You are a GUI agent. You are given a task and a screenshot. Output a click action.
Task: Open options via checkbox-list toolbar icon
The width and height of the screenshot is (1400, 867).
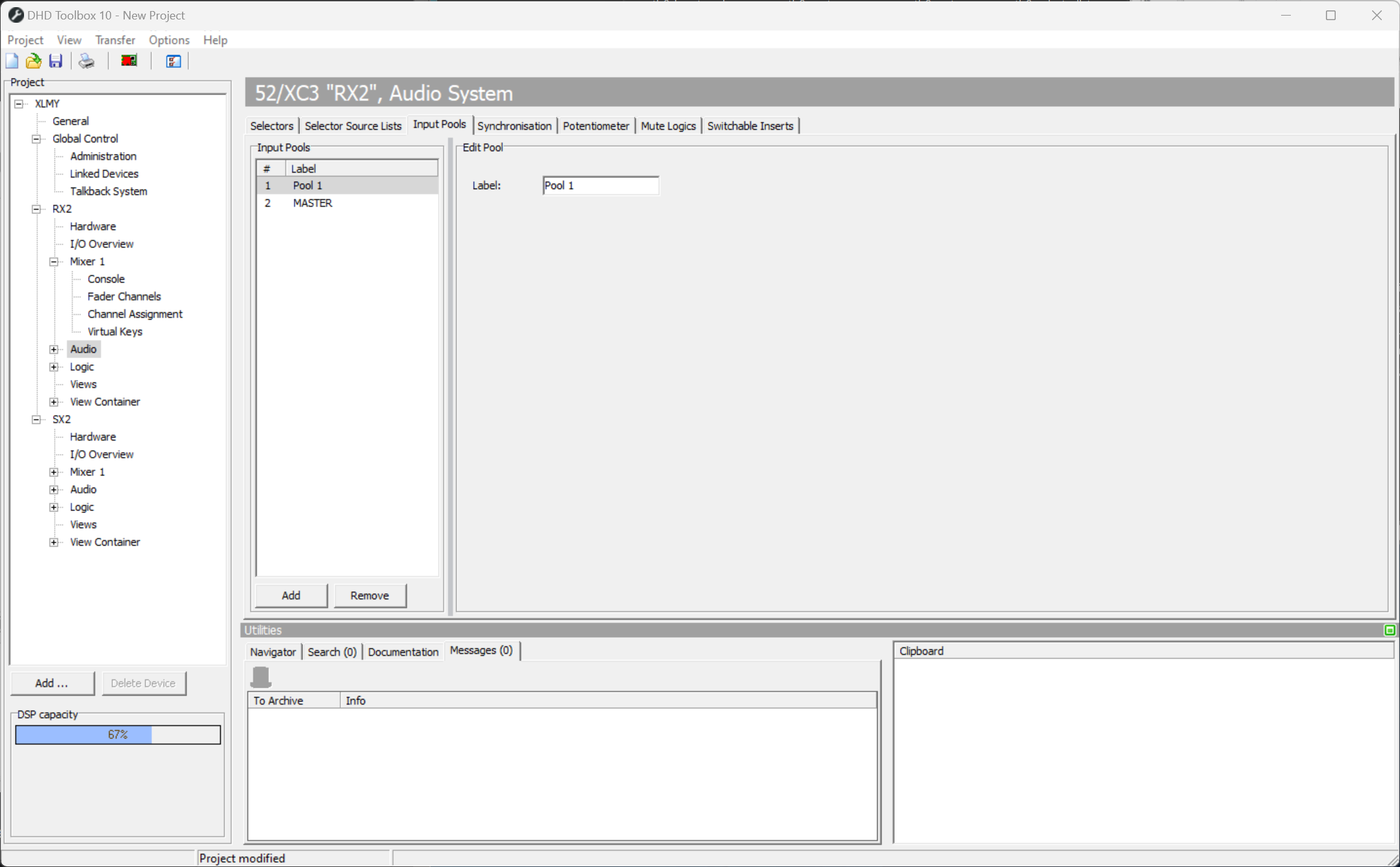[x=172, y=60]
